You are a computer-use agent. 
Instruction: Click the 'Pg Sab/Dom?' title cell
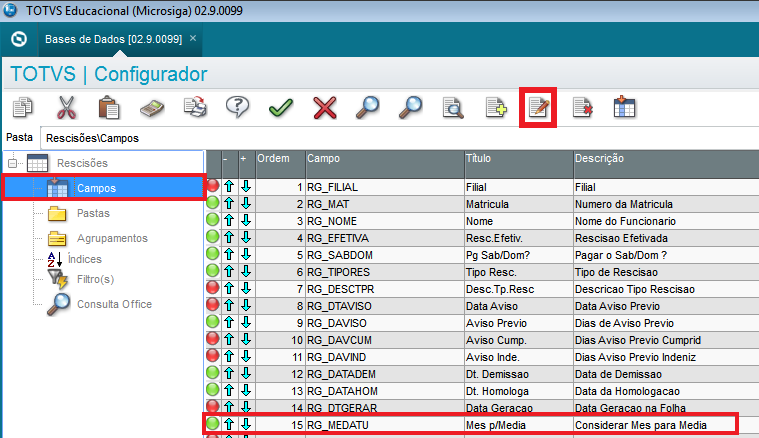518,255
